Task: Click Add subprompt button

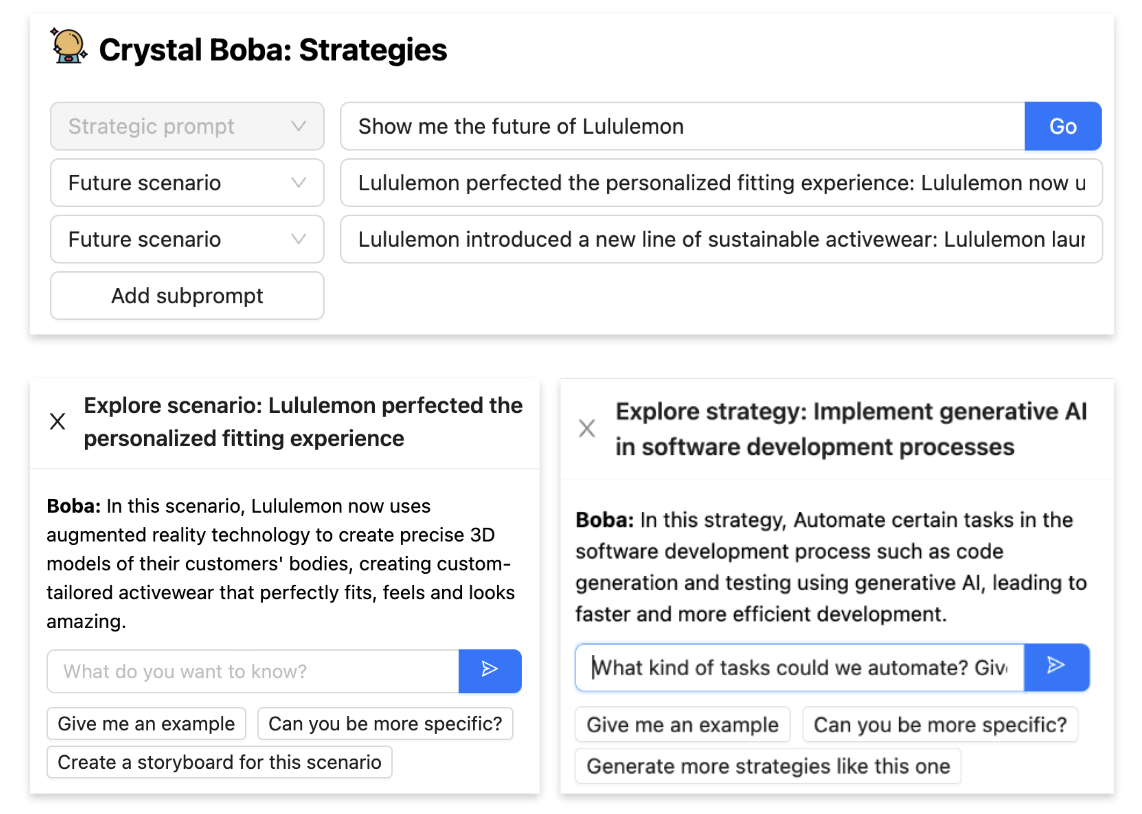Action: coord(187,296)
